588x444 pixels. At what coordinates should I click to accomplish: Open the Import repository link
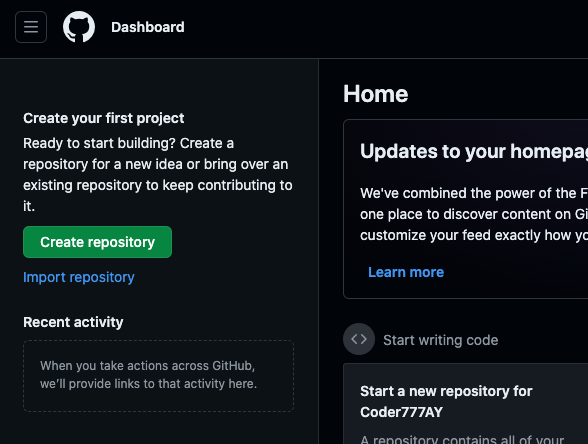[x=79, y=277]
